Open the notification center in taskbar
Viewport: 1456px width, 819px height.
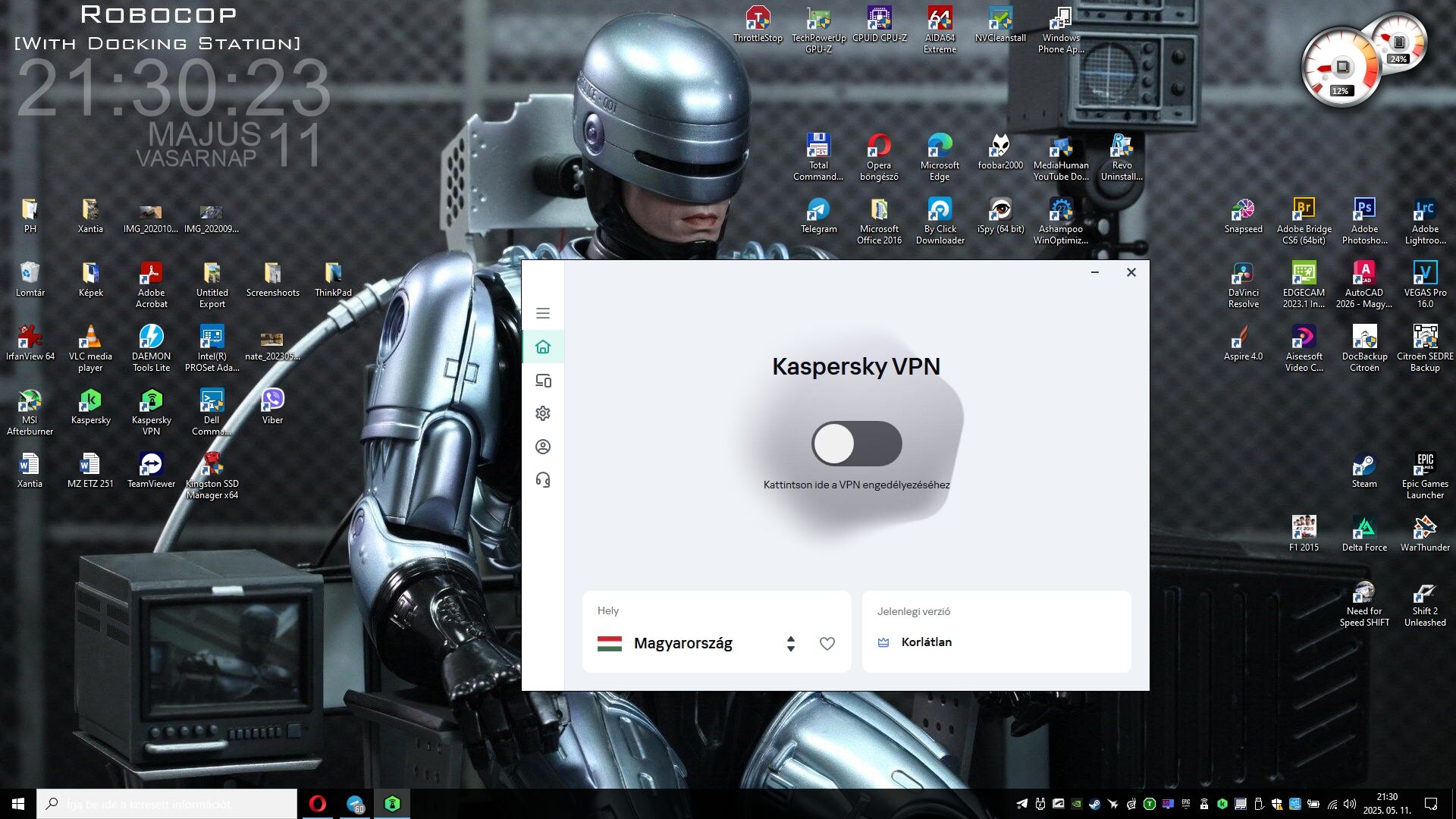[1431, 804]
